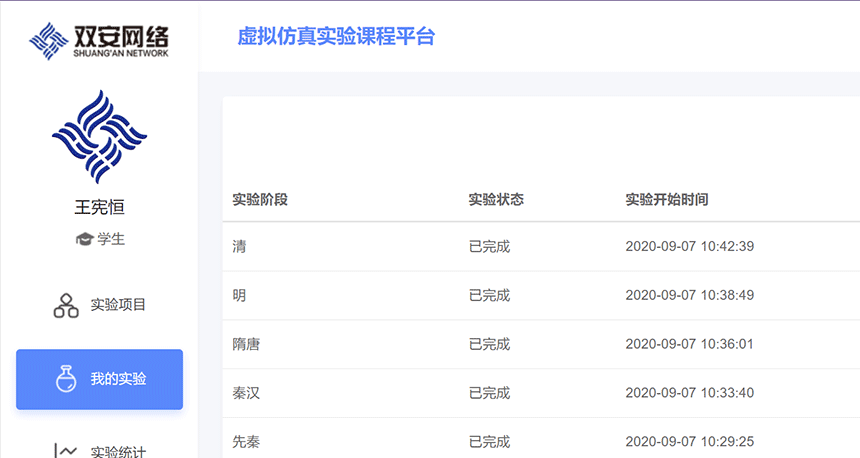Image resolution: width=860 pixels, height=458 pixels.
Task: Click the start time 2020-09-07 10:36:01
Action: [689, 344]
